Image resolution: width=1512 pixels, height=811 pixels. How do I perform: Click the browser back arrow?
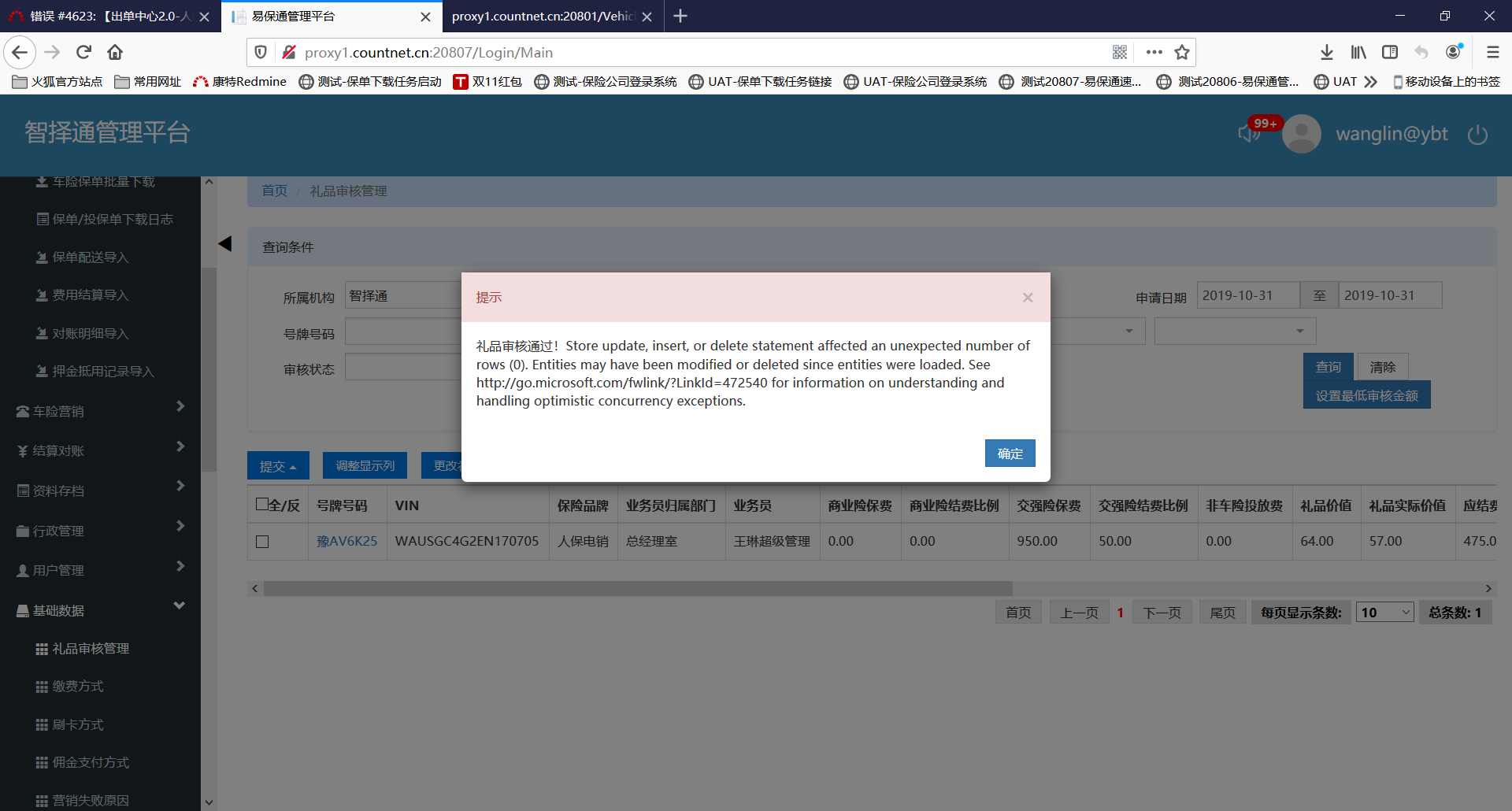coord(20,53)
